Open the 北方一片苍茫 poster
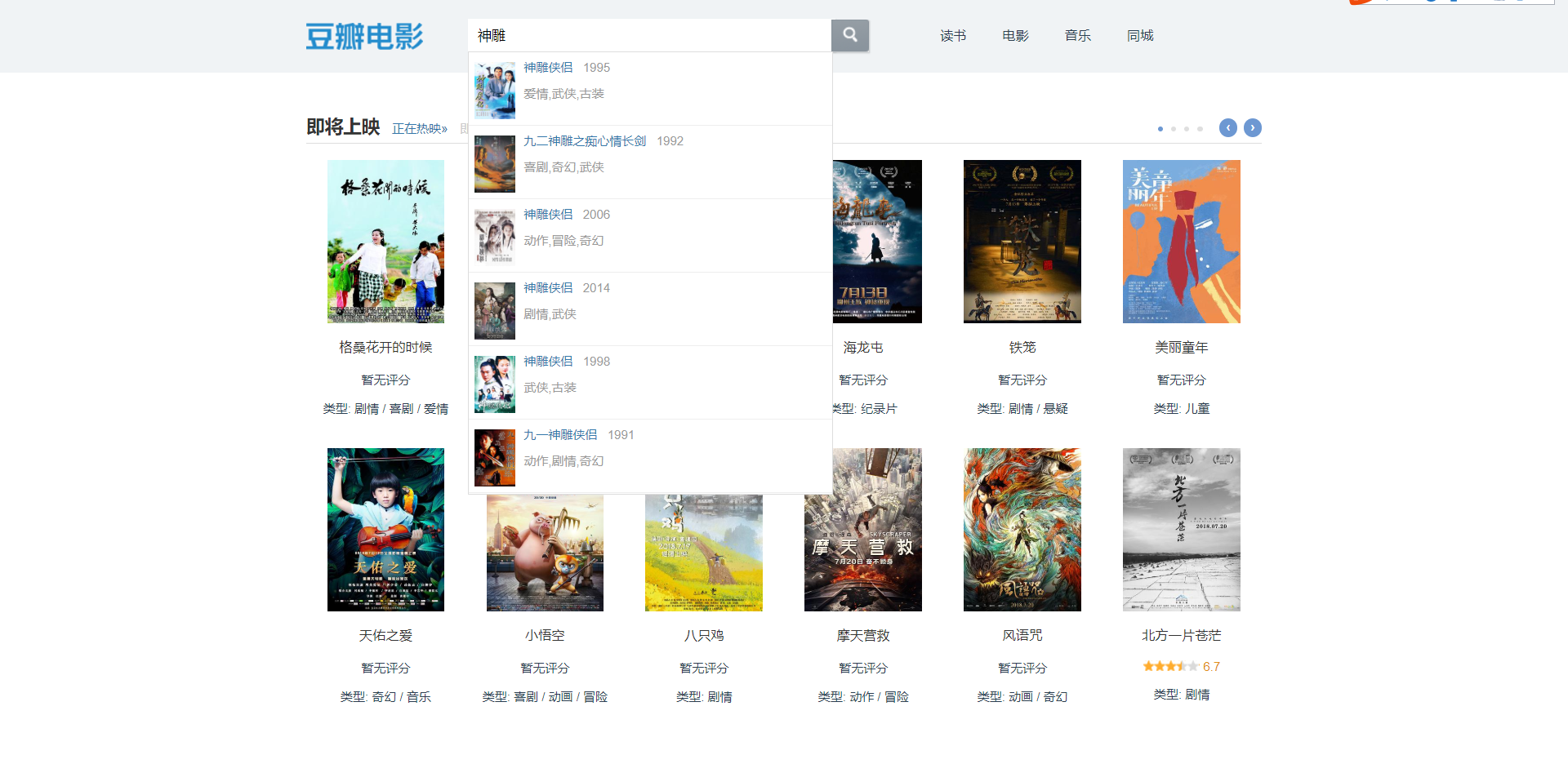 pos(1182,530)
